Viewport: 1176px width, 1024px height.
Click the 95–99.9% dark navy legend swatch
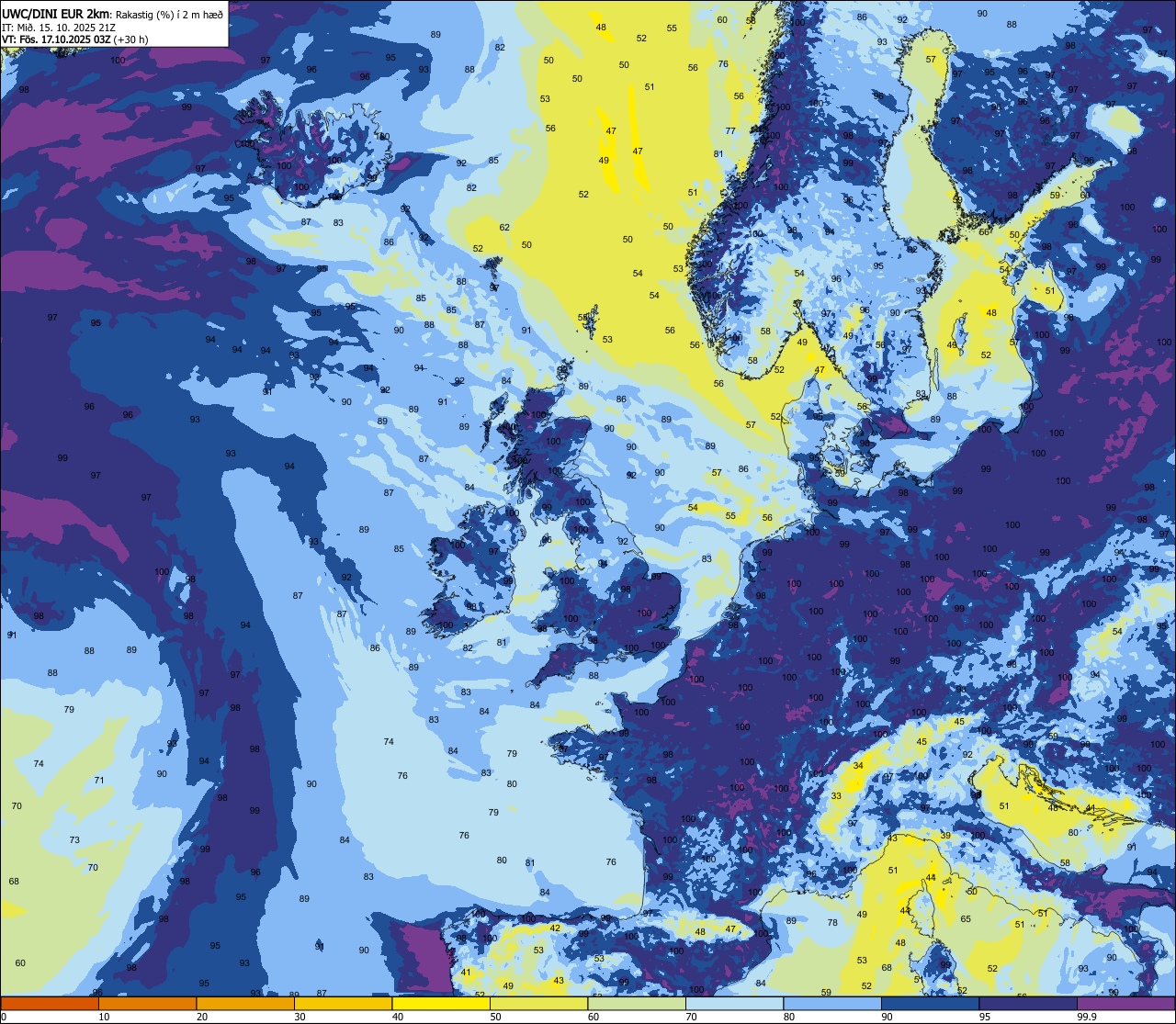[1028, 1003]
